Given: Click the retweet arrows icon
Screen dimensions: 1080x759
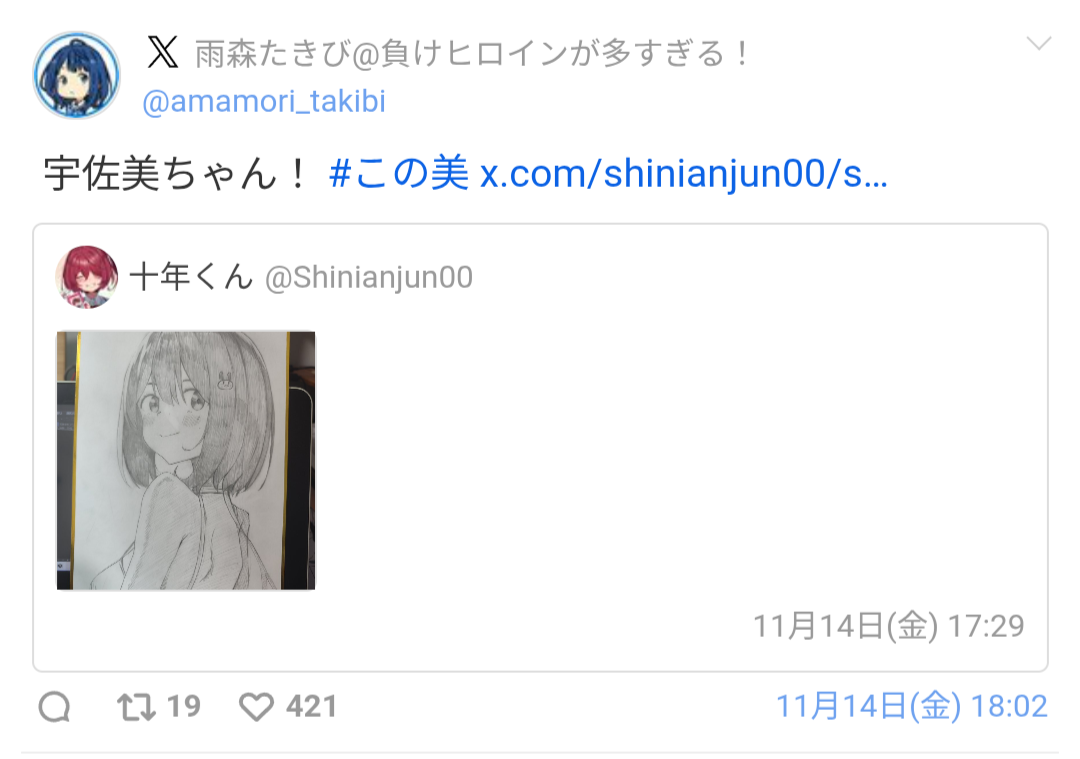Looking at the screenshot, I should (x=136, y=707).
